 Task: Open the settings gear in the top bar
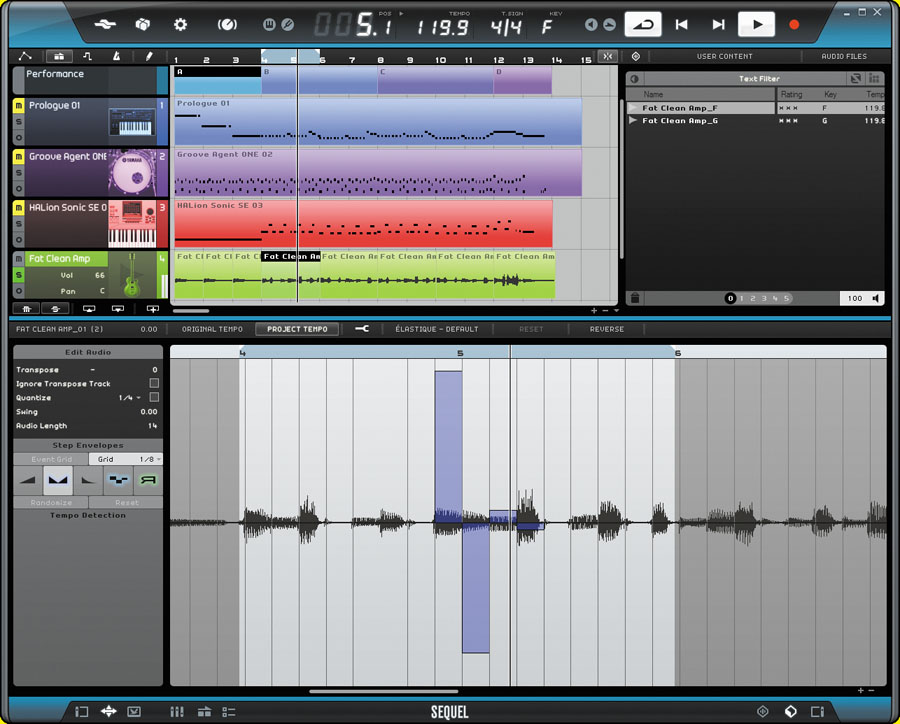[180, 25]
